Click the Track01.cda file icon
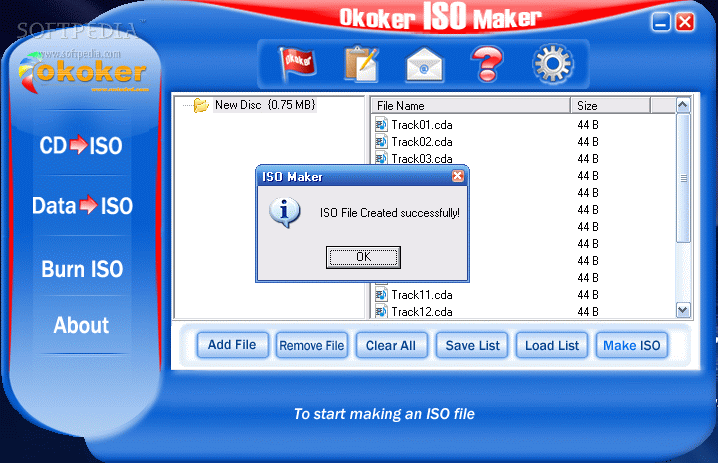This screenshot has width=718, height=463. [x=381, y=125]
